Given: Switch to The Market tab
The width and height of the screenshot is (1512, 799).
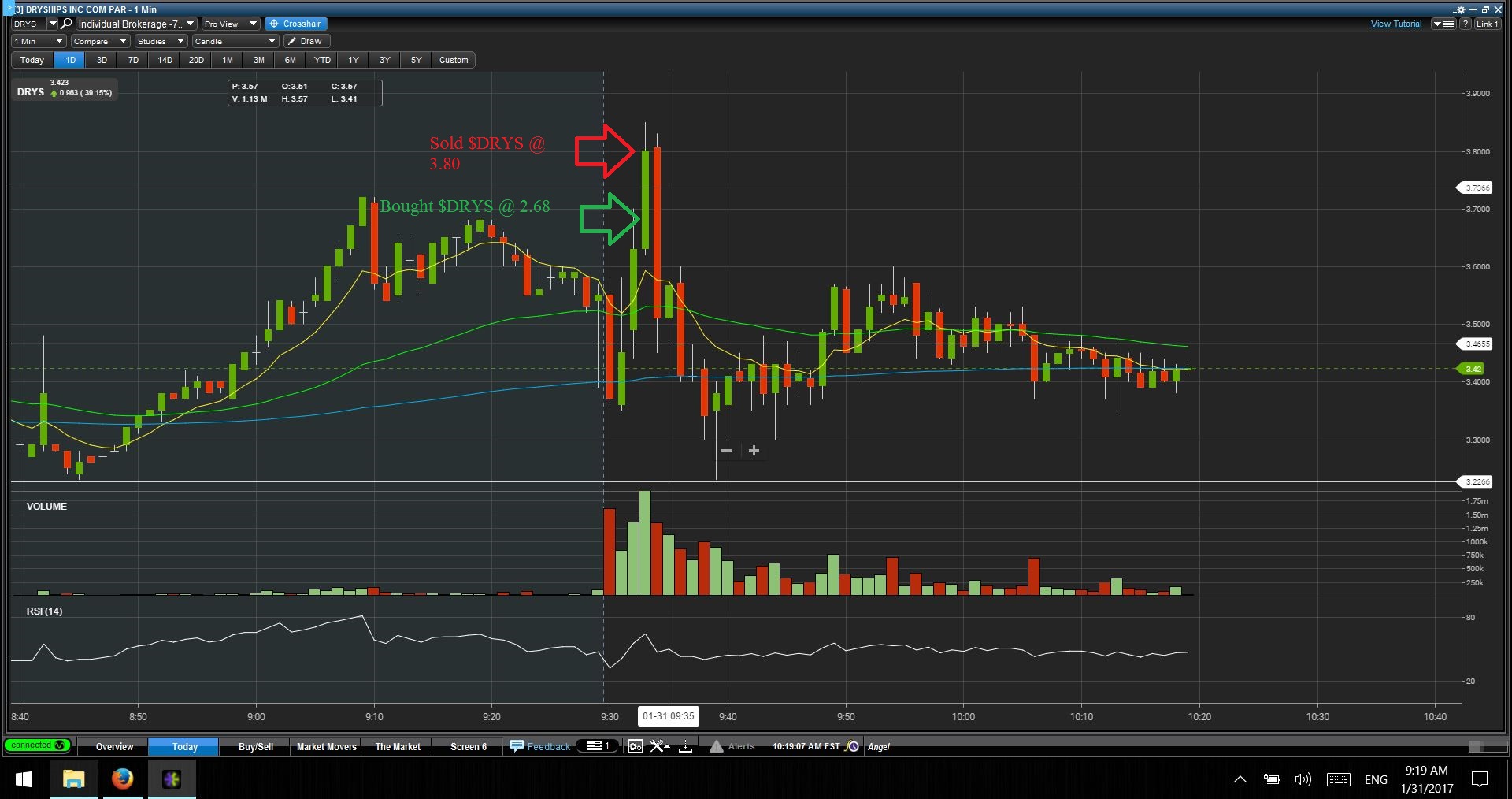Looking at the screenshot, I should [398, 747].
